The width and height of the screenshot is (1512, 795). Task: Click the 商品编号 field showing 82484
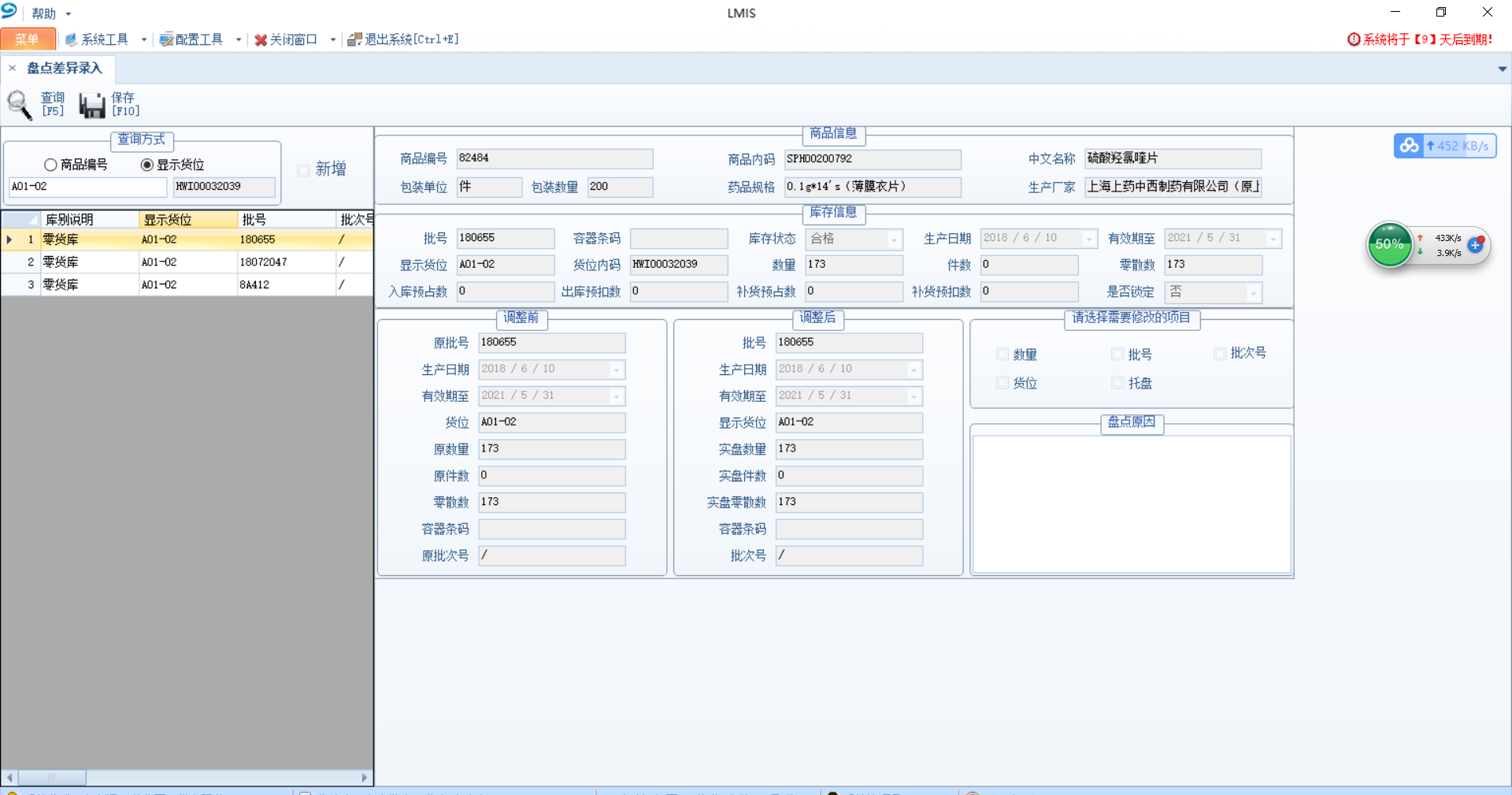(x=554, y=159)
